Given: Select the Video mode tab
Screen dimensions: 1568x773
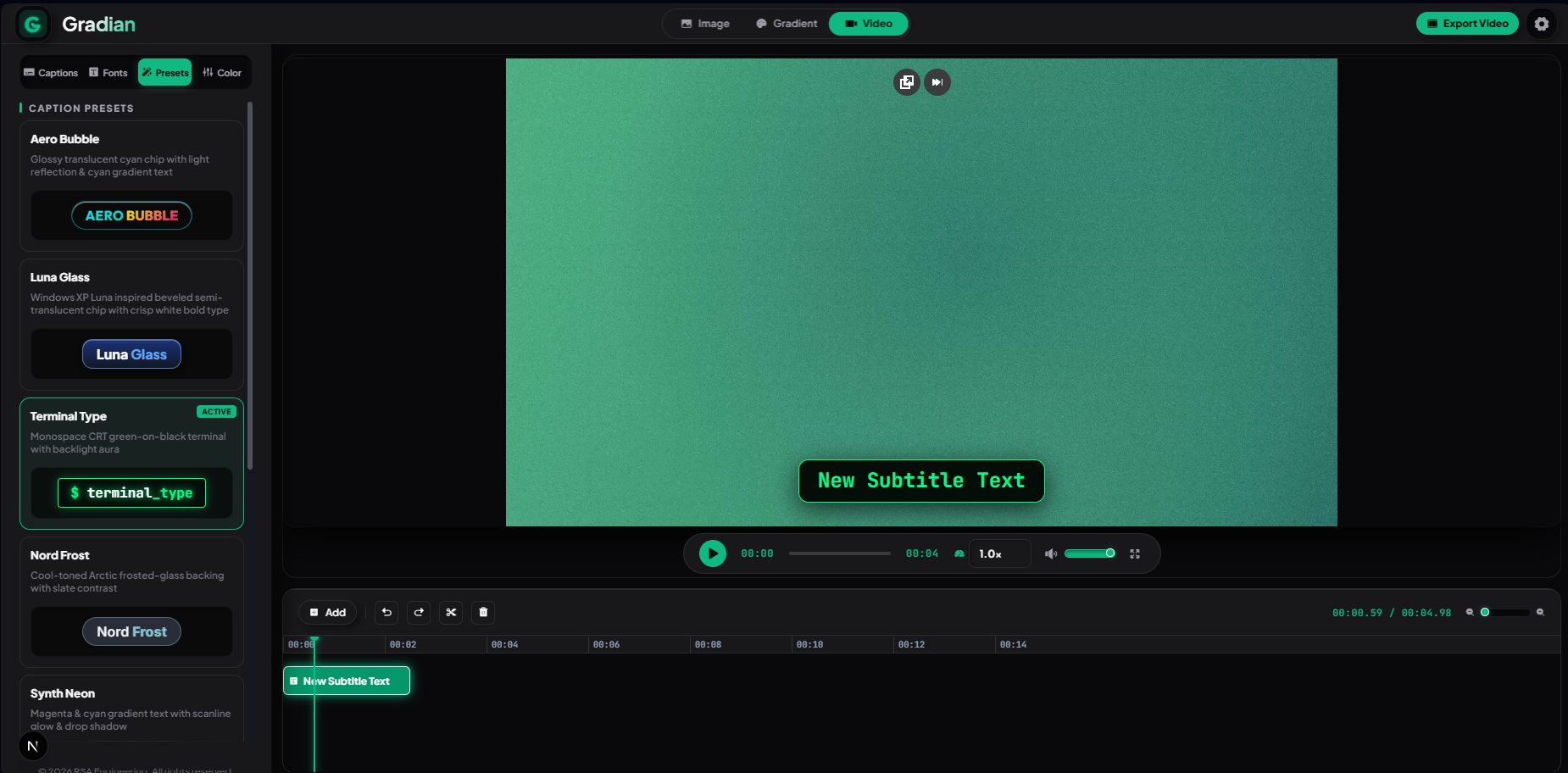Looking at the screenshot, I should 869,24.
